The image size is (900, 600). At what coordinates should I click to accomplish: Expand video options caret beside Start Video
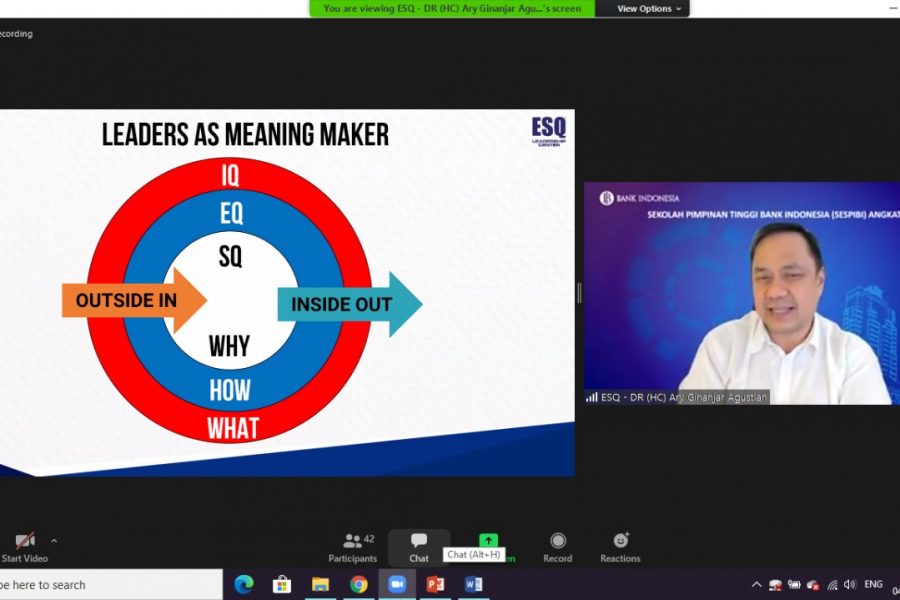tap(54, 541)
